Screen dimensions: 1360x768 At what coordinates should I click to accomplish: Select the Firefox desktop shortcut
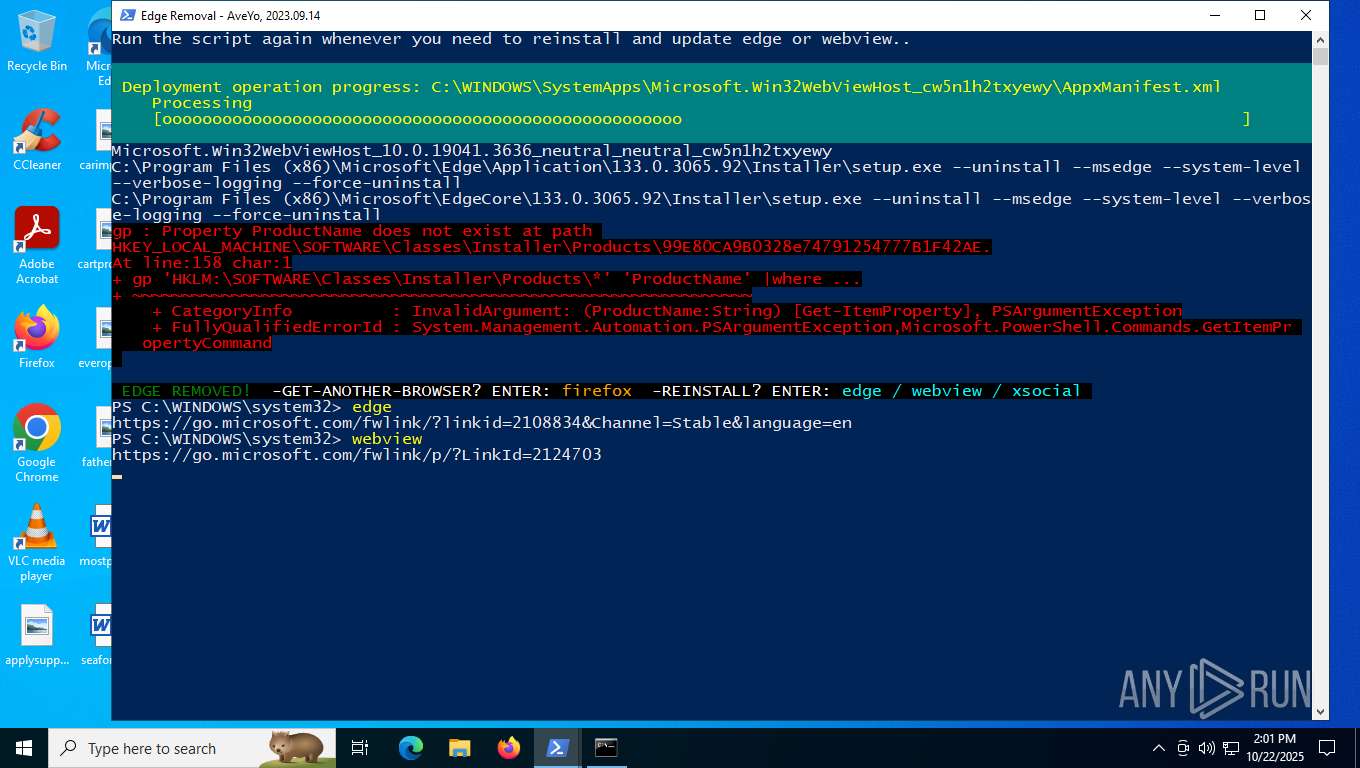pyautogui.click(x=37, y=337)
